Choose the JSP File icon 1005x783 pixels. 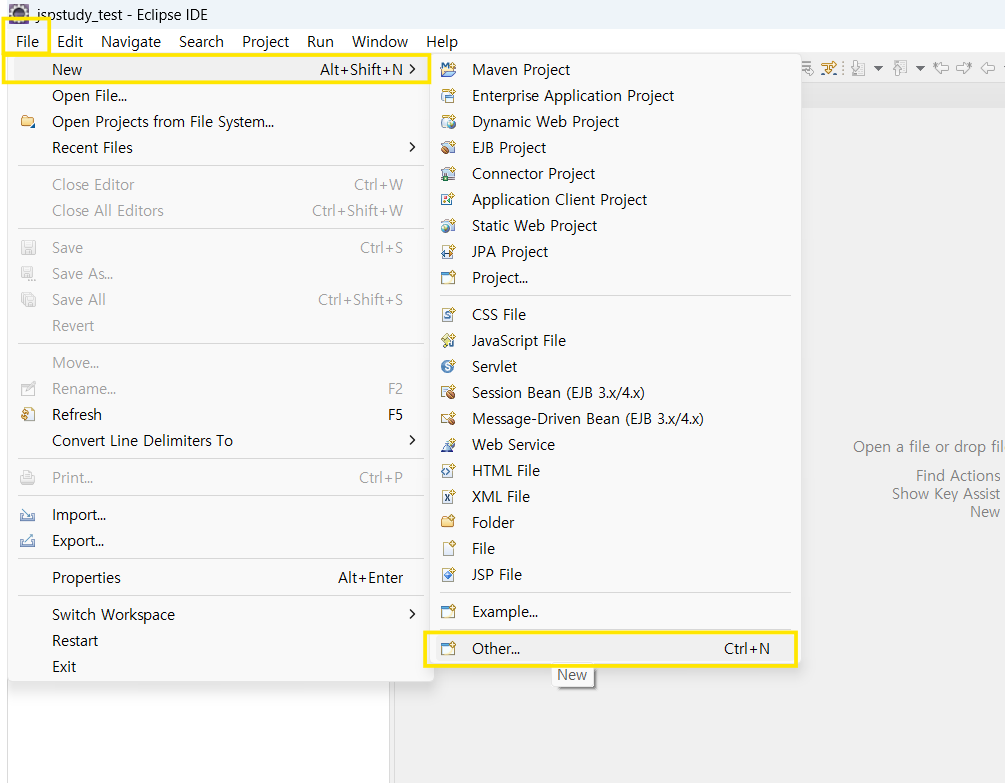449,574
